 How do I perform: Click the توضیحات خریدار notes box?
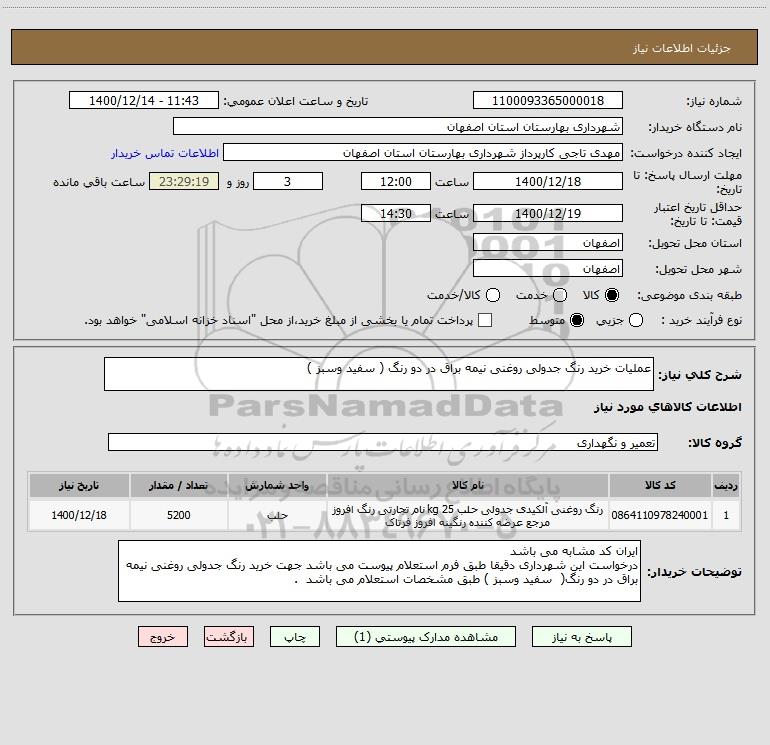[x=379, y=571]
